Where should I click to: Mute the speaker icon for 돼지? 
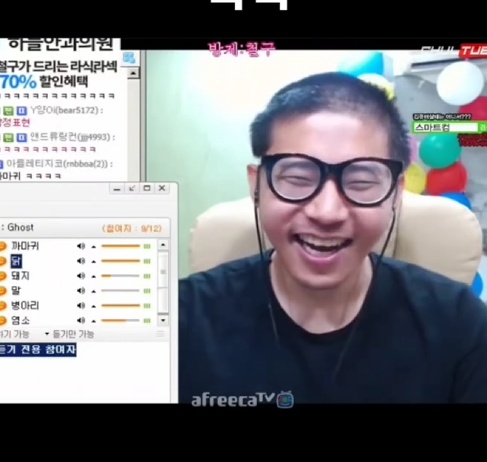[x=81, y=276]
